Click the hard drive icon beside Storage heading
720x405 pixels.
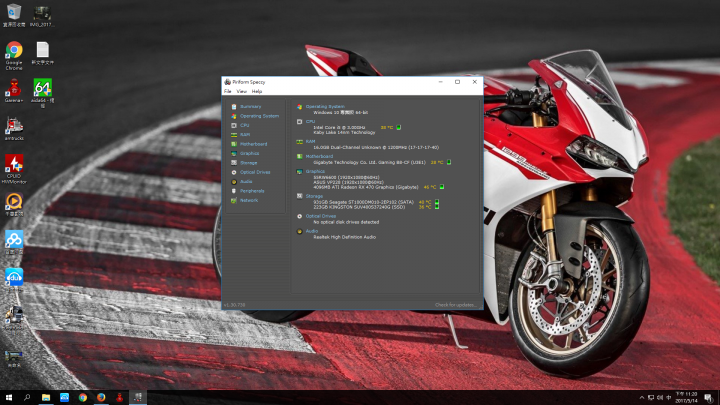[299, 197]
